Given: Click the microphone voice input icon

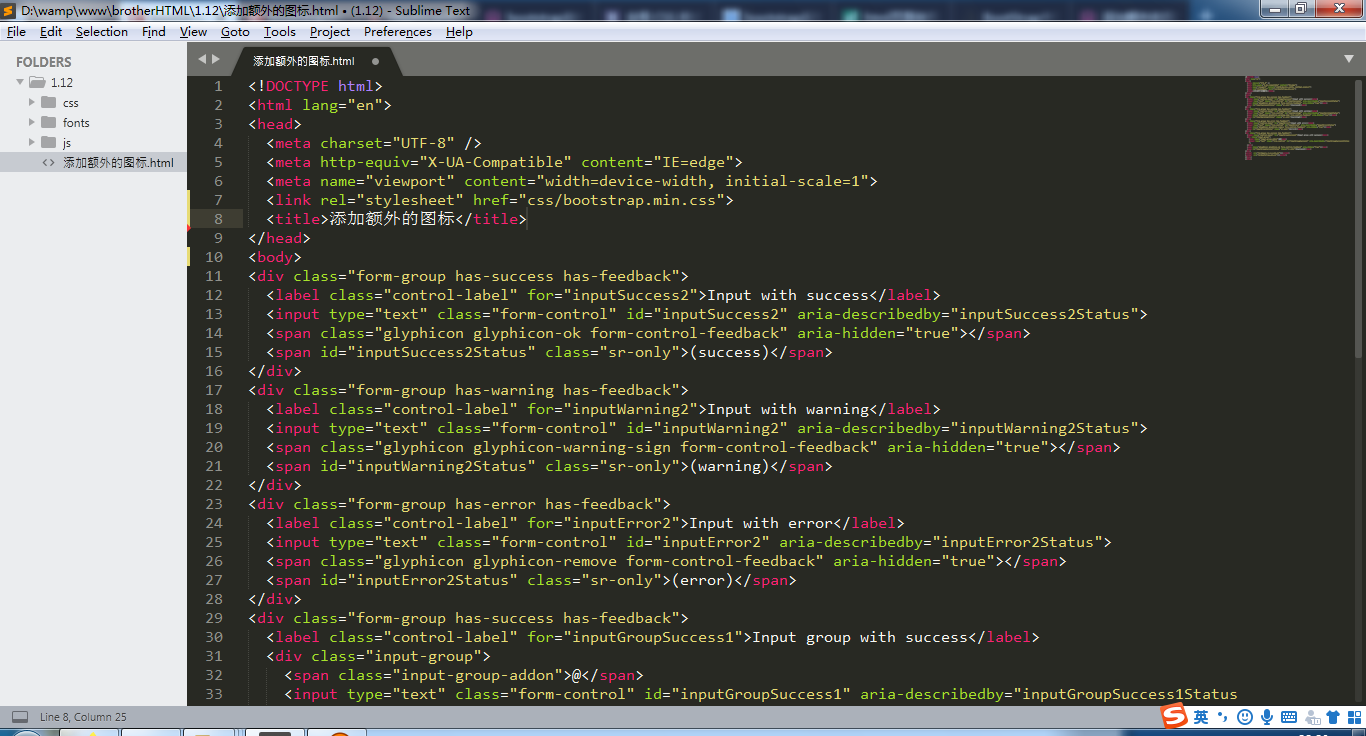Looking at the screenshot, I should pyautogui.click(x=1267, y=717).
